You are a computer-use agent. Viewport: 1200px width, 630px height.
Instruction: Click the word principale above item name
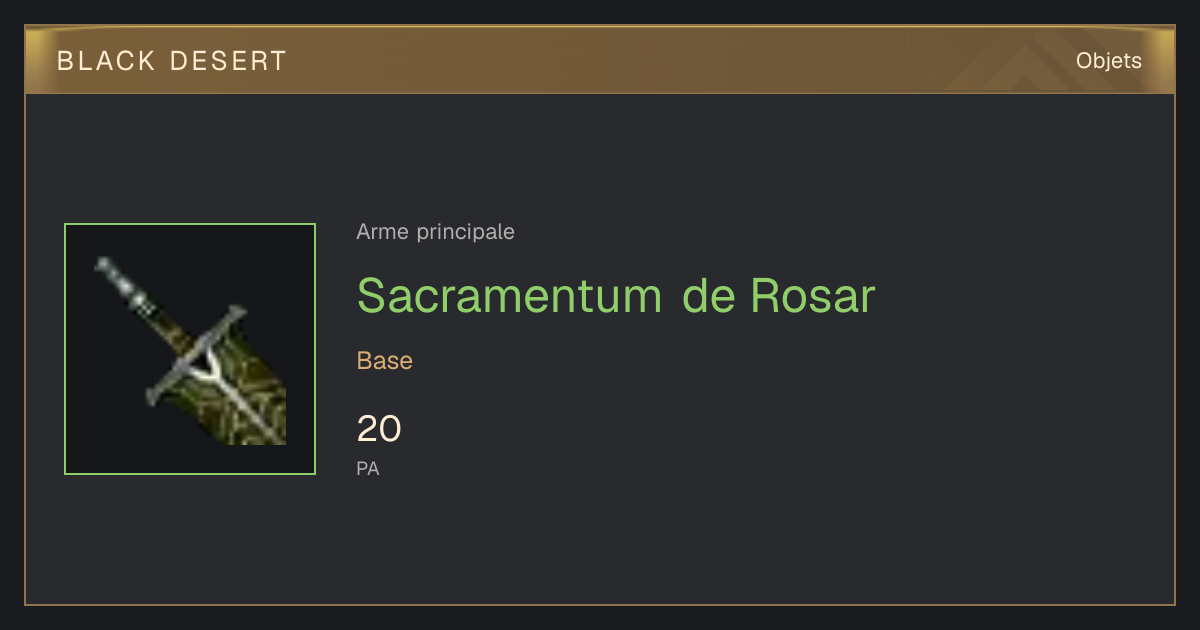[465, 232]
